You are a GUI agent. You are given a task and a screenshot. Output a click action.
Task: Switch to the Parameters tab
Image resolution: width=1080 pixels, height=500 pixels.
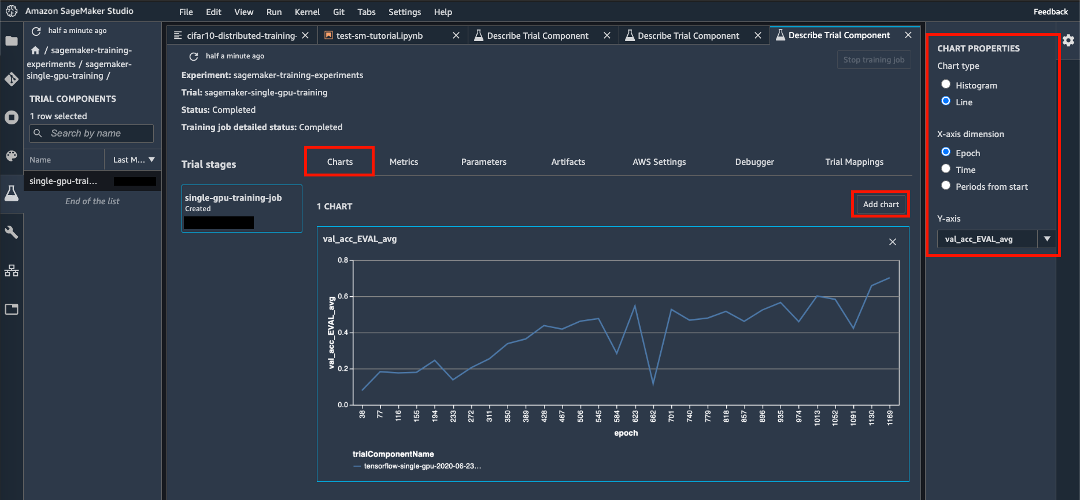click(484, 162)
